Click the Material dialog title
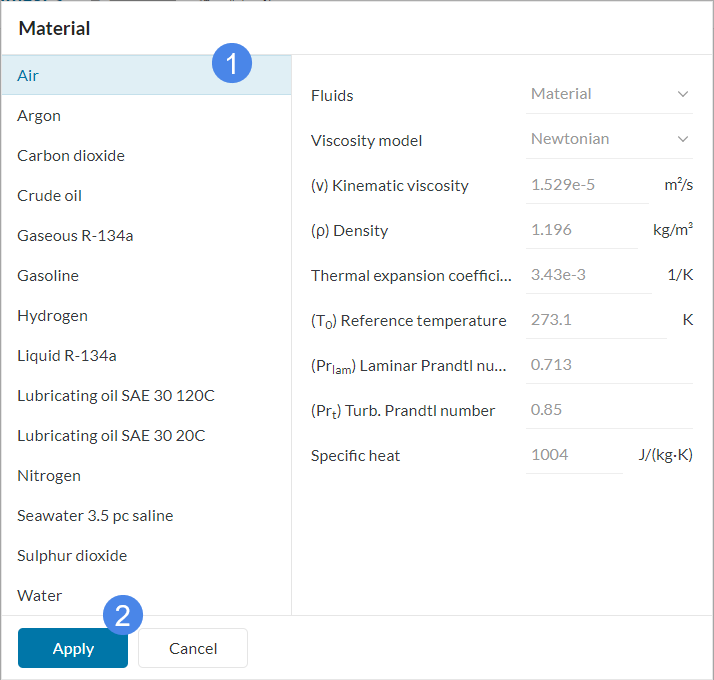The image size is (714, 680). [54, 28]
